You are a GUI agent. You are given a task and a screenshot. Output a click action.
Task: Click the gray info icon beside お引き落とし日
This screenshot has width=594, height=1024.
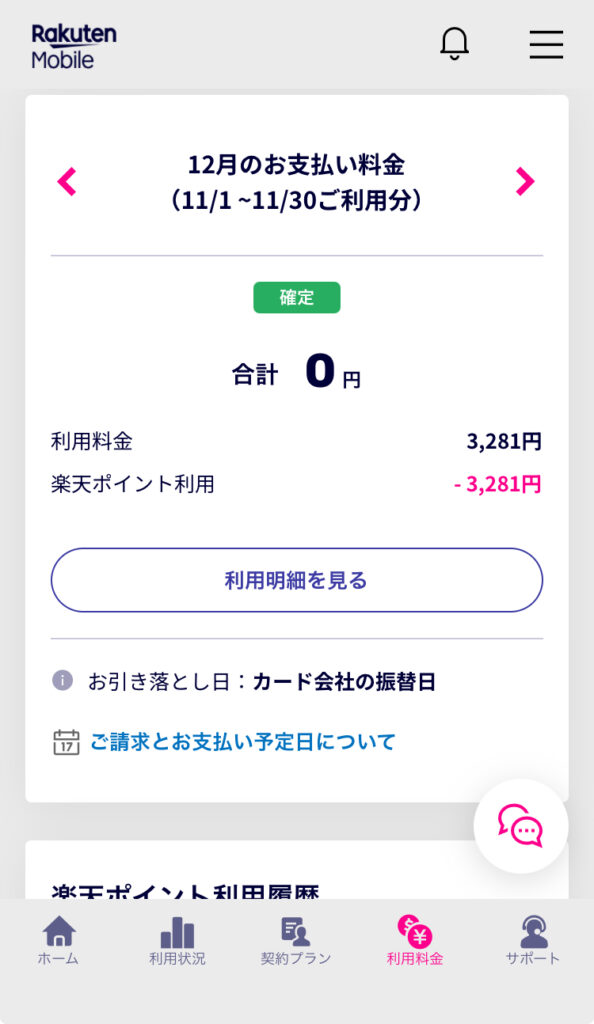(x=63, y=680)
